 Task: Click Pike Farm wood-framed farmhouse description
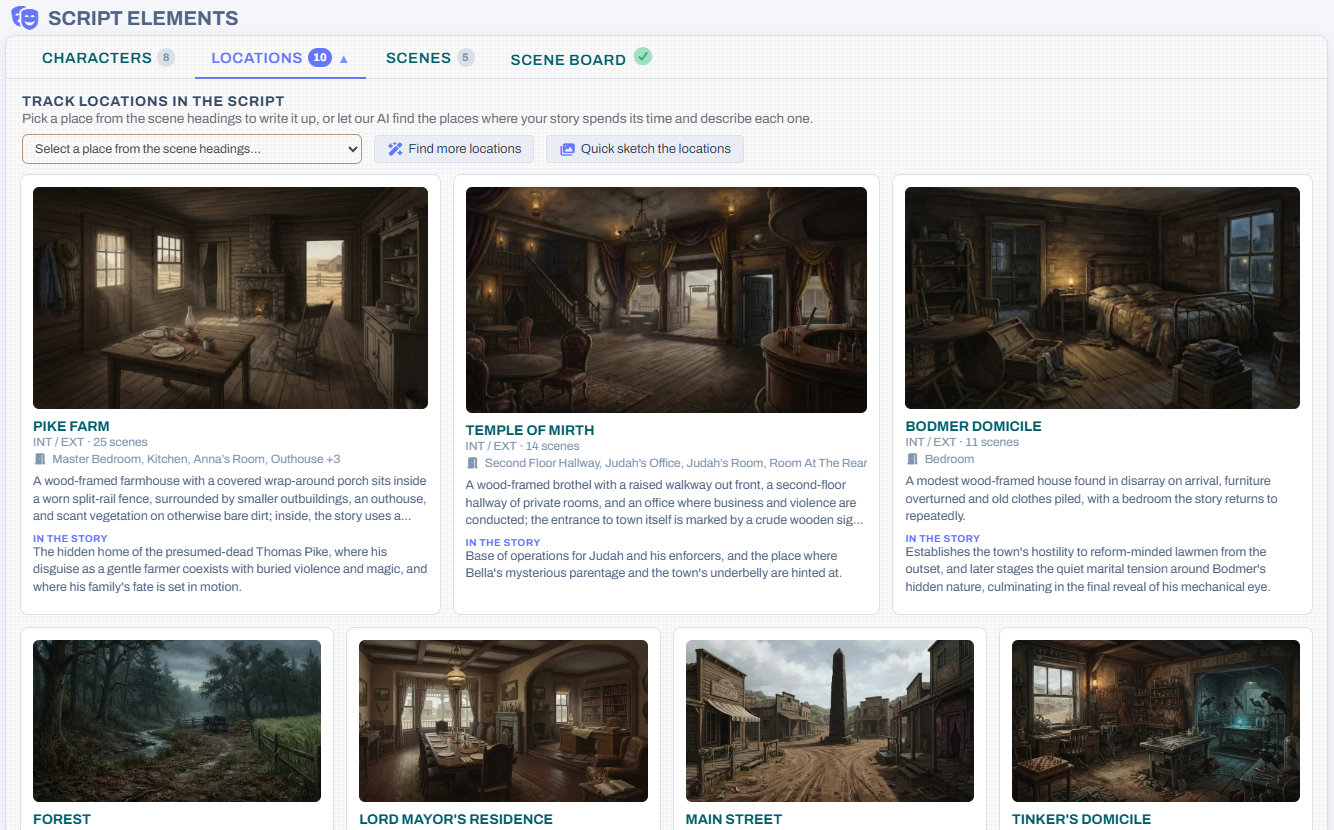click(230, 498)
